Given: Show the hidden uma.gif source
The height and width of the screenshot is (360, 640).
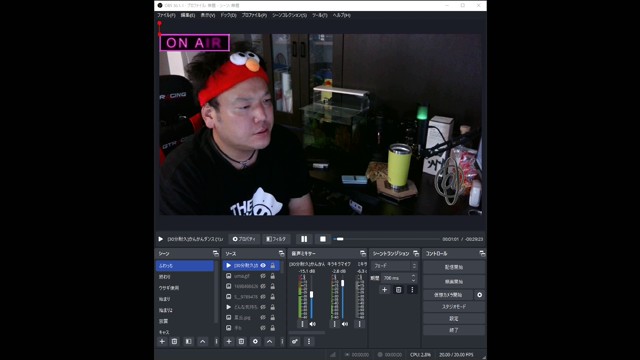Looking at the screenshot, I should (263, 276).
